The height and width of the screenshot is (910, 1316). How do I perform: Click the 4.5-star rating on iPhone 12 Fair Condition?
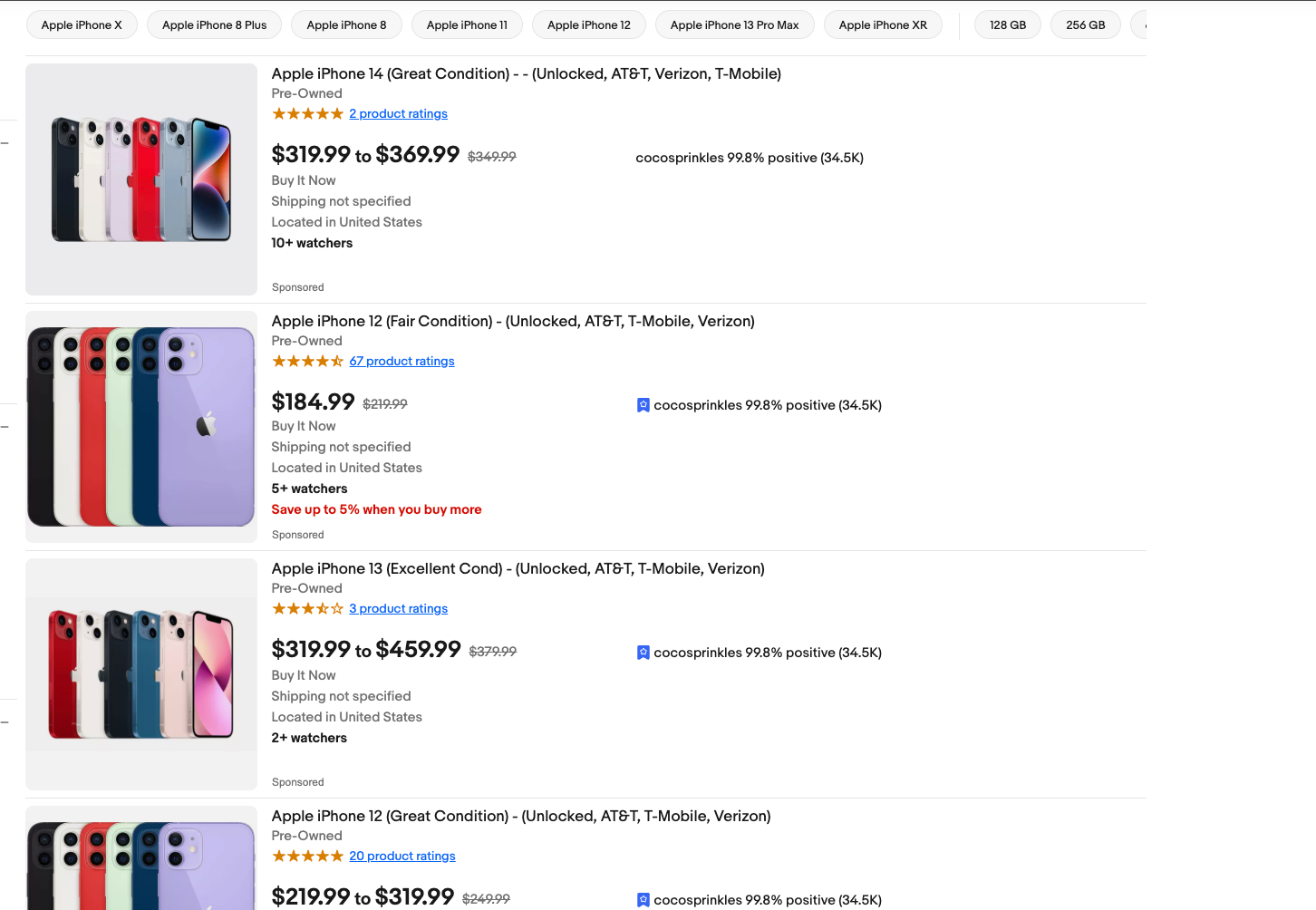(x=307, y=361)
